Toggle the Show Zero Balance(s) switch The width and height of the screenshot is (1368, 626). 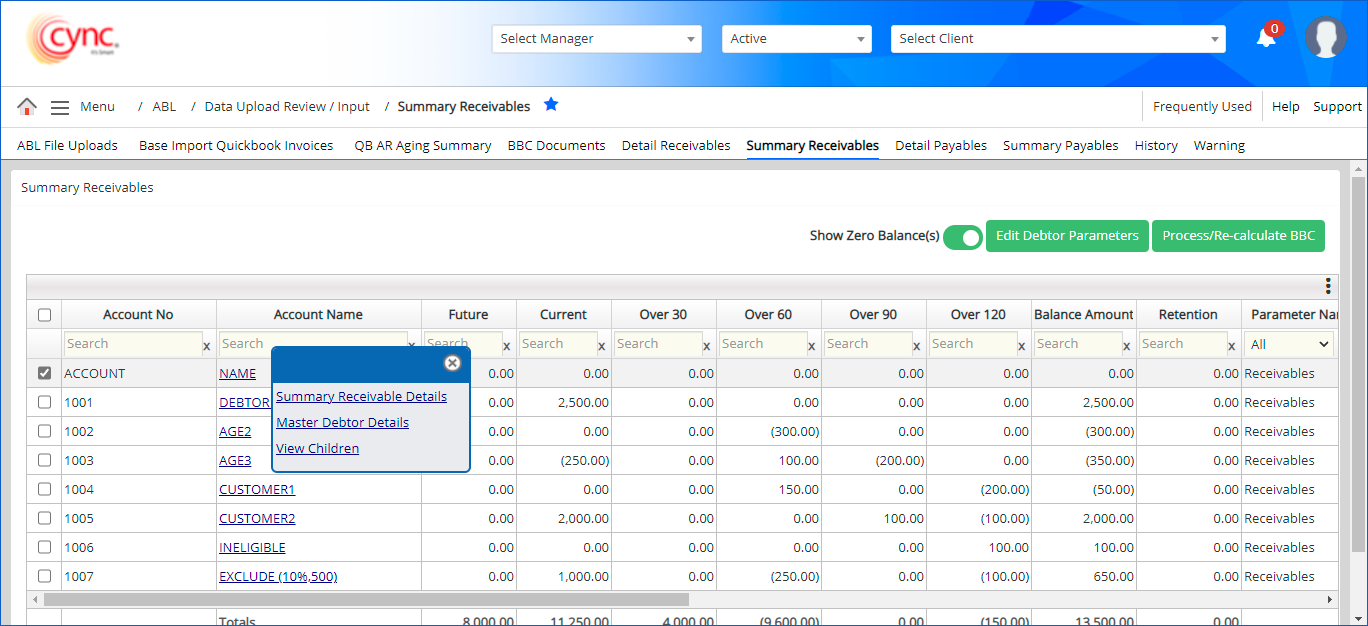click(962, 237)
